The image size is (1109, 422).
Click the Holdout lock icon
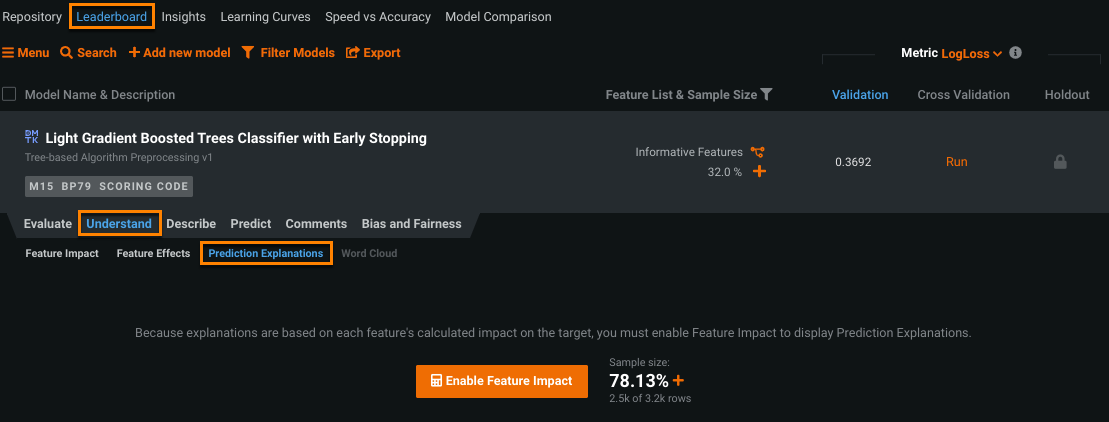1060,162
